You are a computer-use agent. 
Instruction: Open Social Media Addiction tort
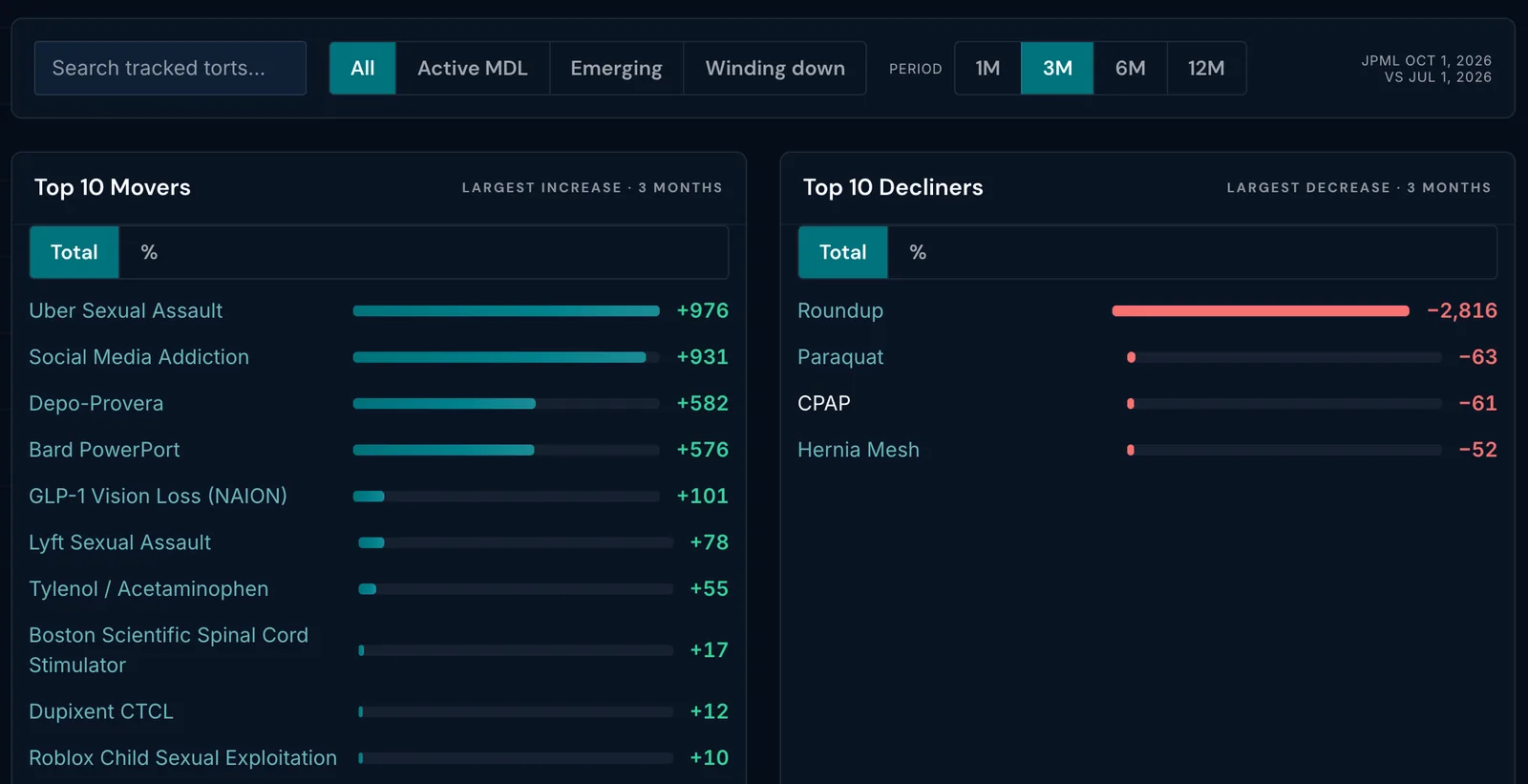tap(139, 357)
